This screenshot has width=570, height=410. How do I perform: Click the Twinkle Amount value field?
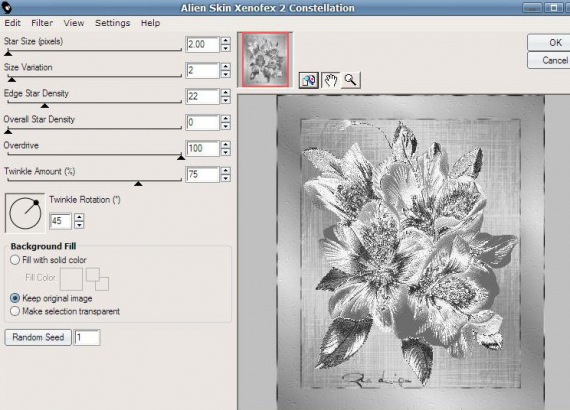202,174
